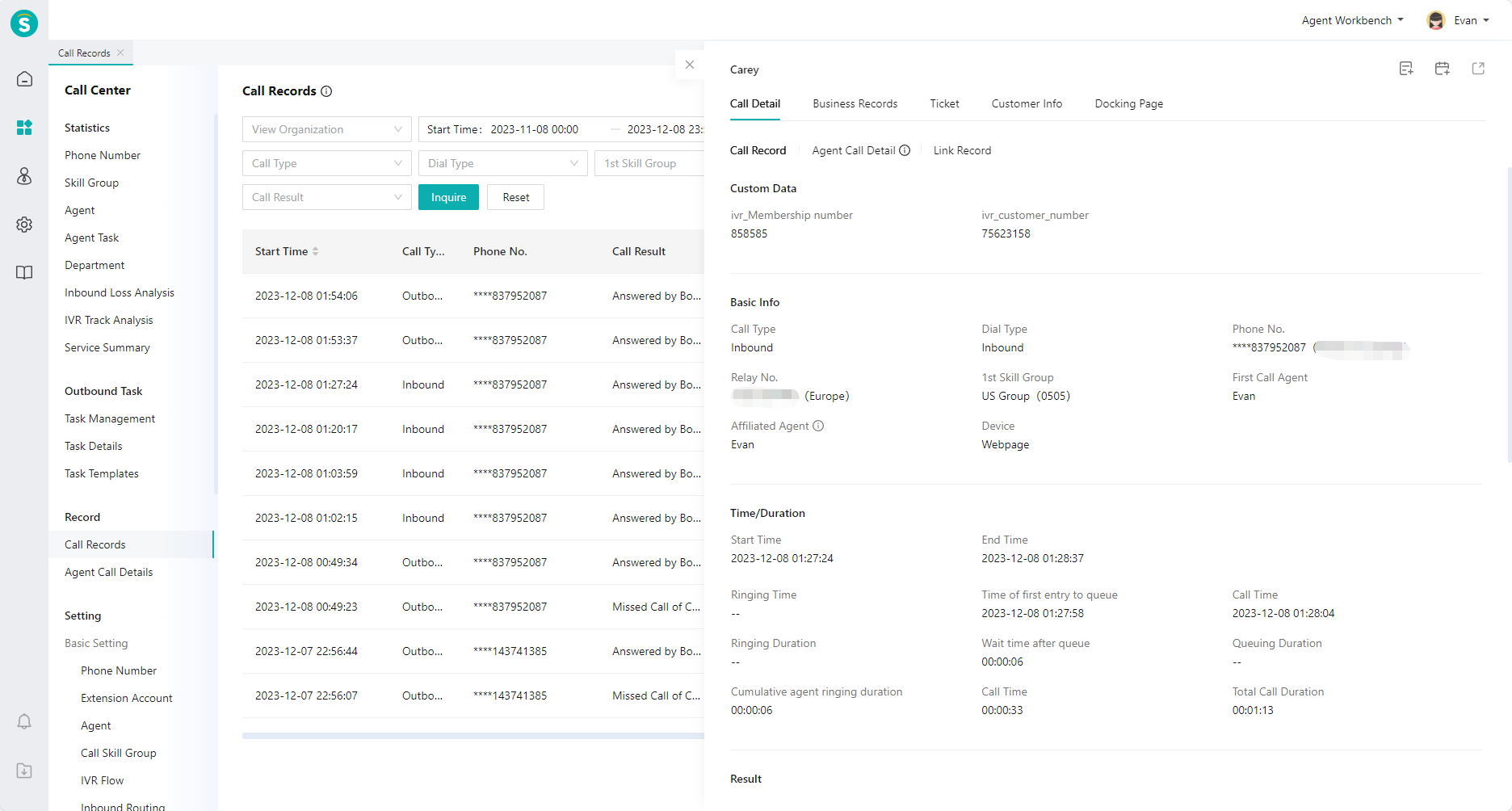The width and height of the screenshot is (1512, 811).
Task: Open the knowledge book icon in sidebar
Action: (x=24, y=273)
